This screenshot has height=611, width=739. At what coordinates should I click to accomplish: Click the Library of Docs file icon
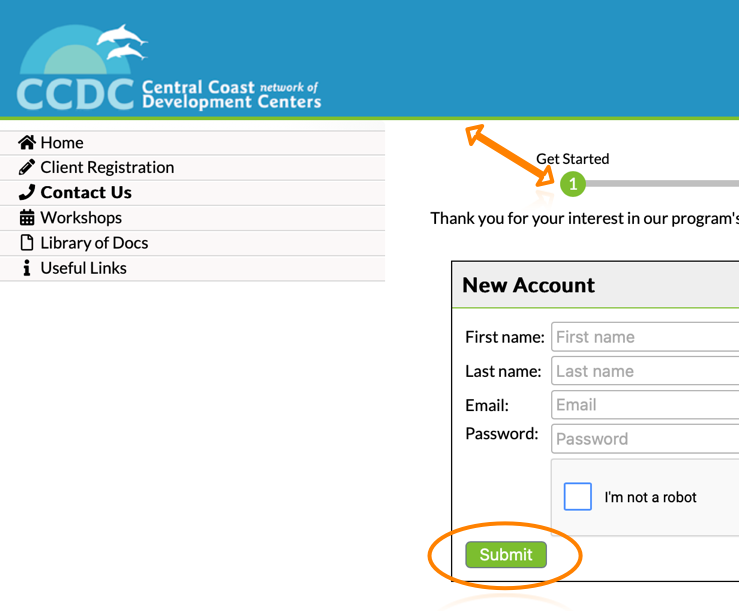[x=27, y=243]
